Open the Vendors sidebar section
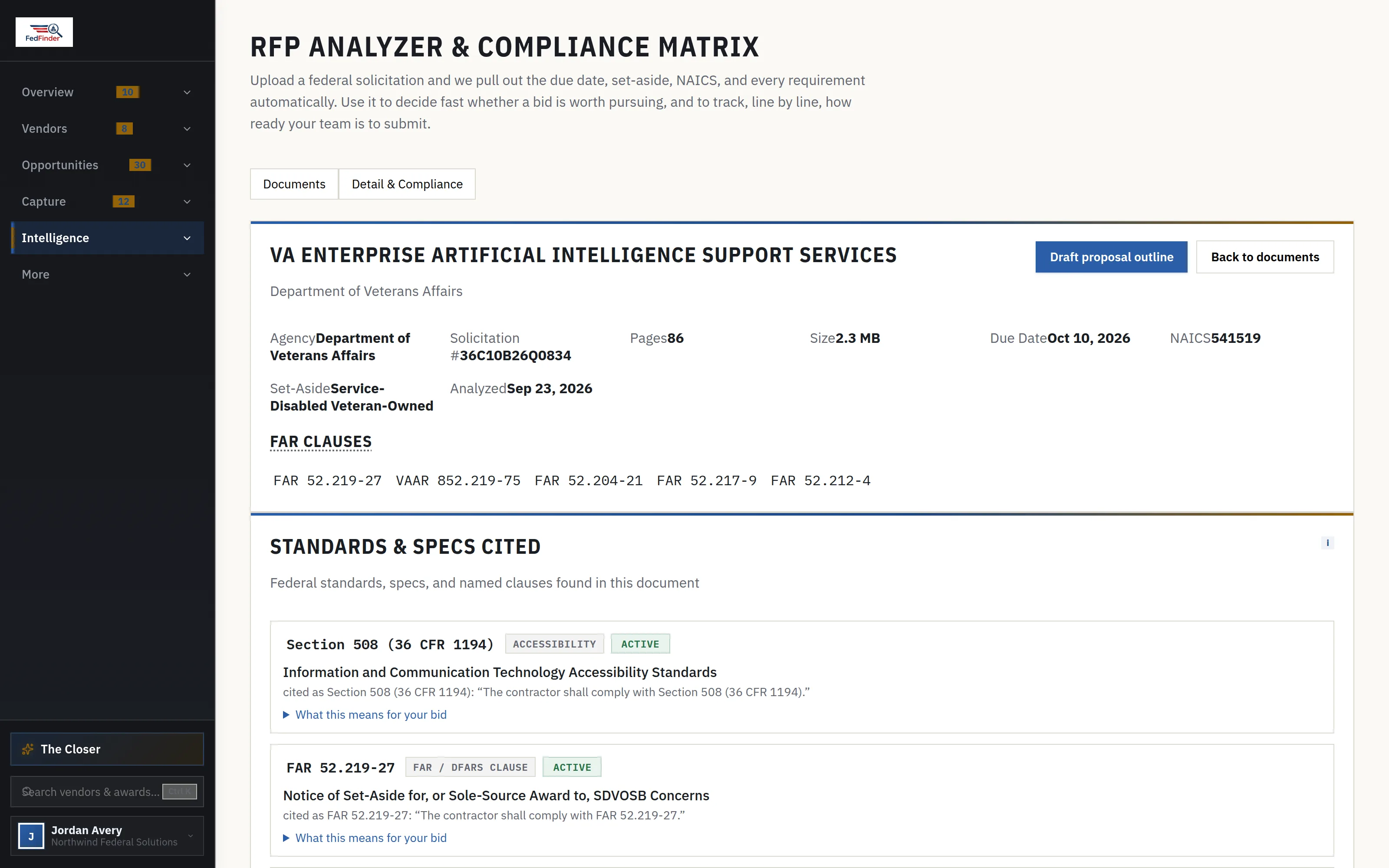This screenshot has width=1389, height=868. [x=107, y=128]
